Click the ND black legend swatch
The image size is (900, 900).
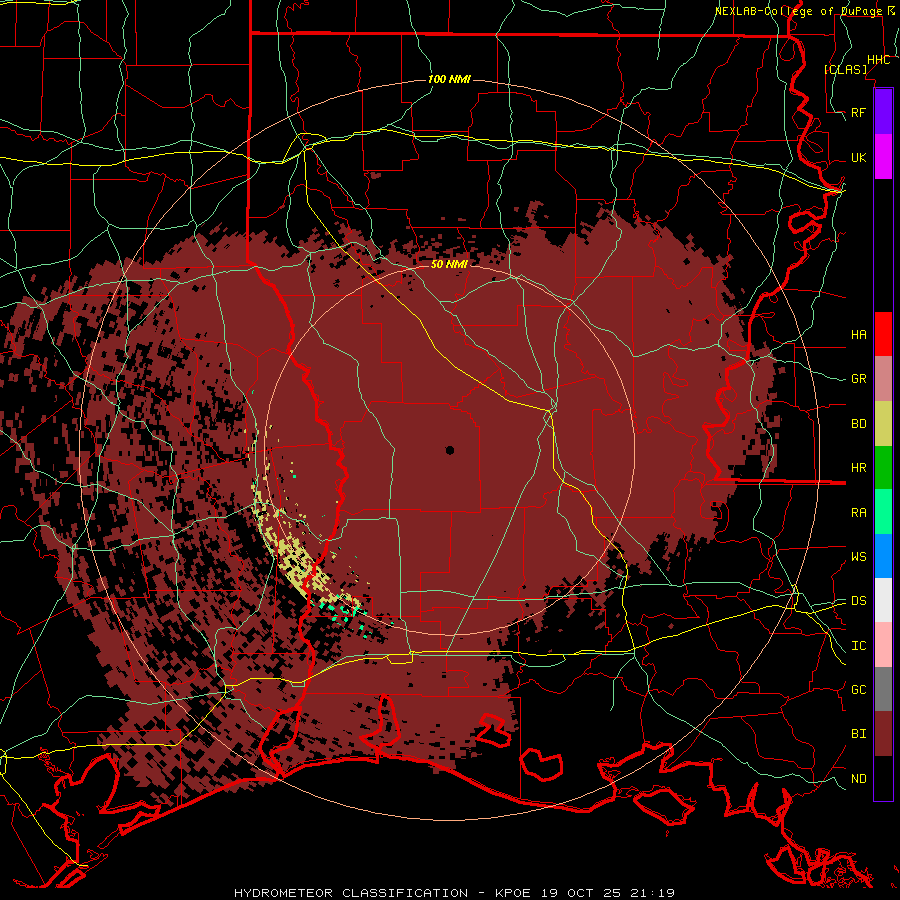(x=883, y=778)
